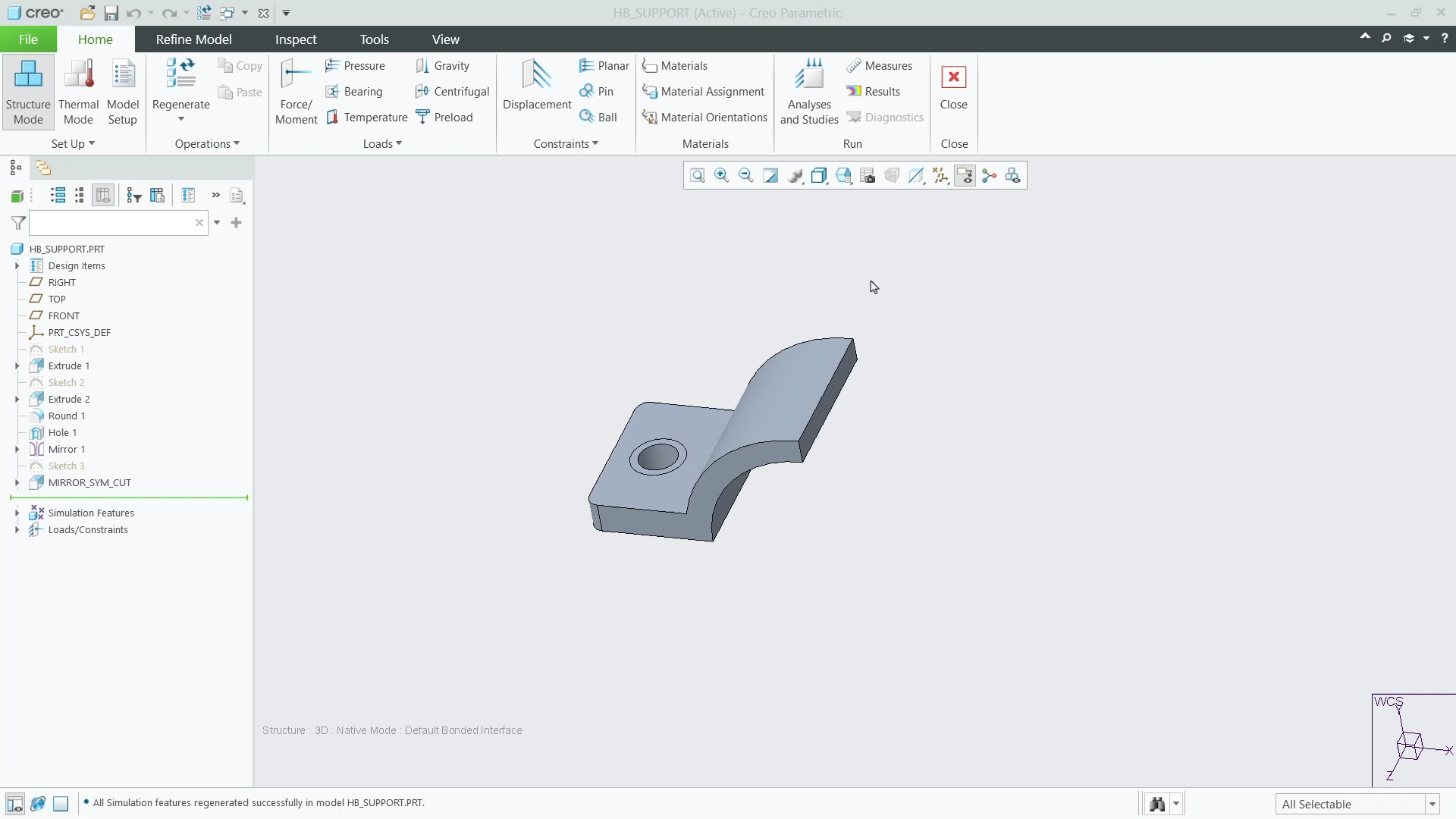Screen dimensions: 1456x819
Task: Add a Centrifugal load
Action: [x=452, y=92]
